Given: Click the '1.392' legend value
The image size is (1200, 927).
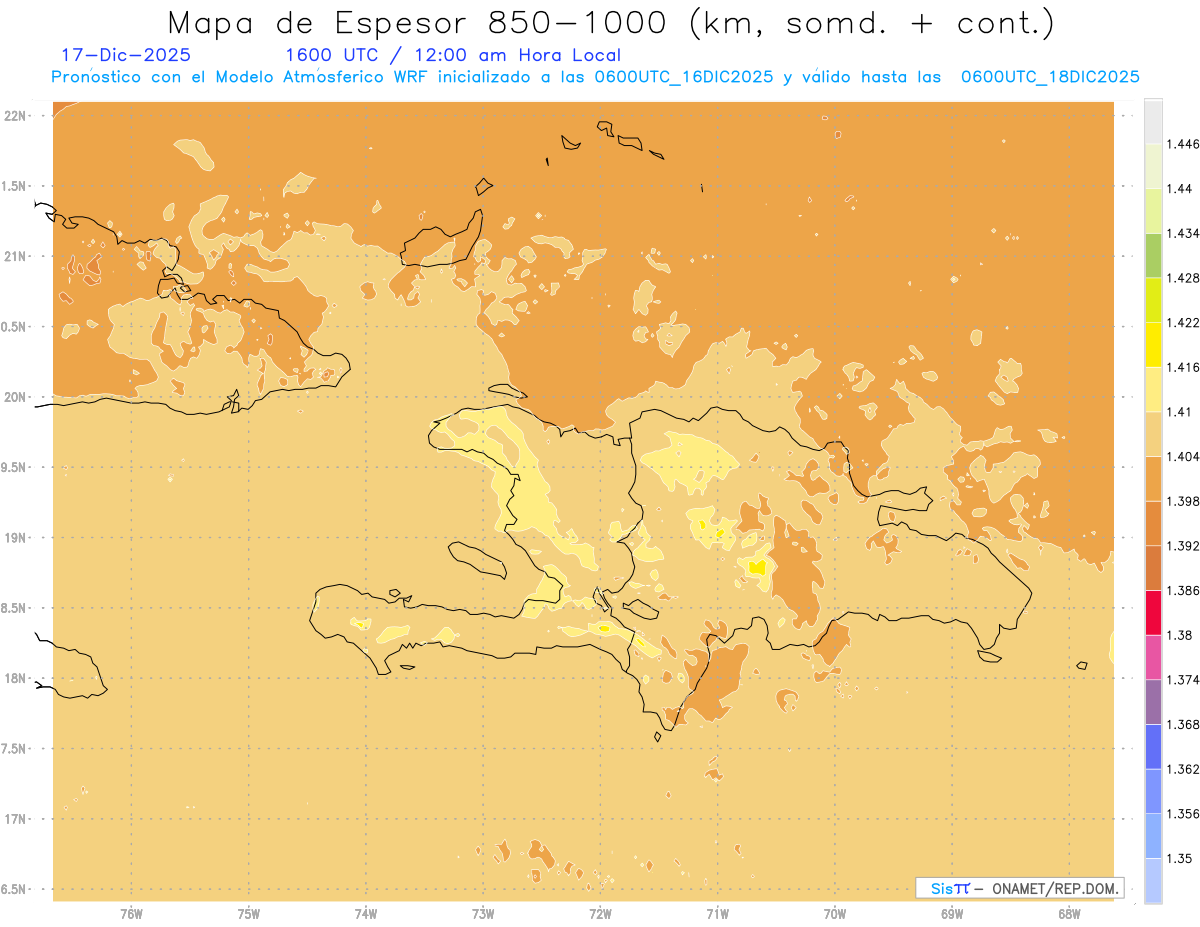Looking at the screenshot, I should point(1183,546).
